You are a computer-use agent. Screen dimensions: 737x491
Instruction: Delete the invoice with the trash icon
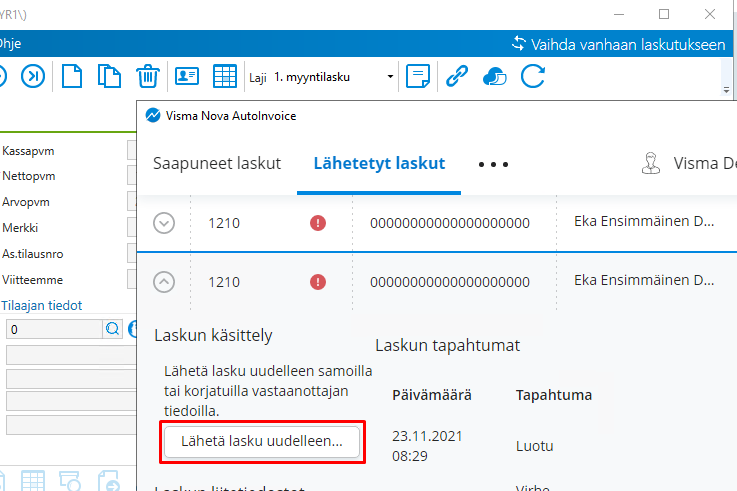coord(148,76)
